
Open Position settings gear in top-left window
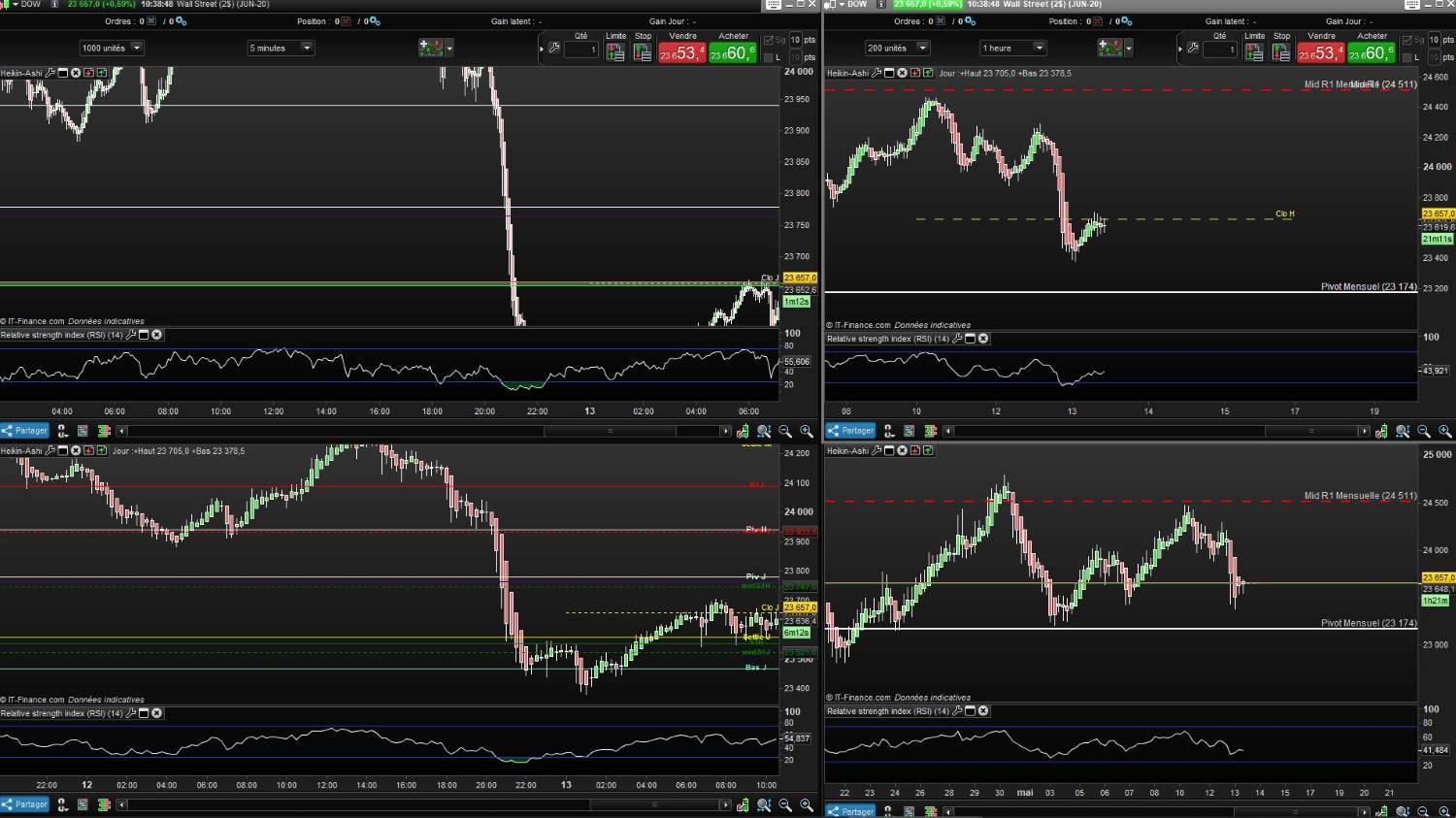pyautogui.click(x=375, y=21)
